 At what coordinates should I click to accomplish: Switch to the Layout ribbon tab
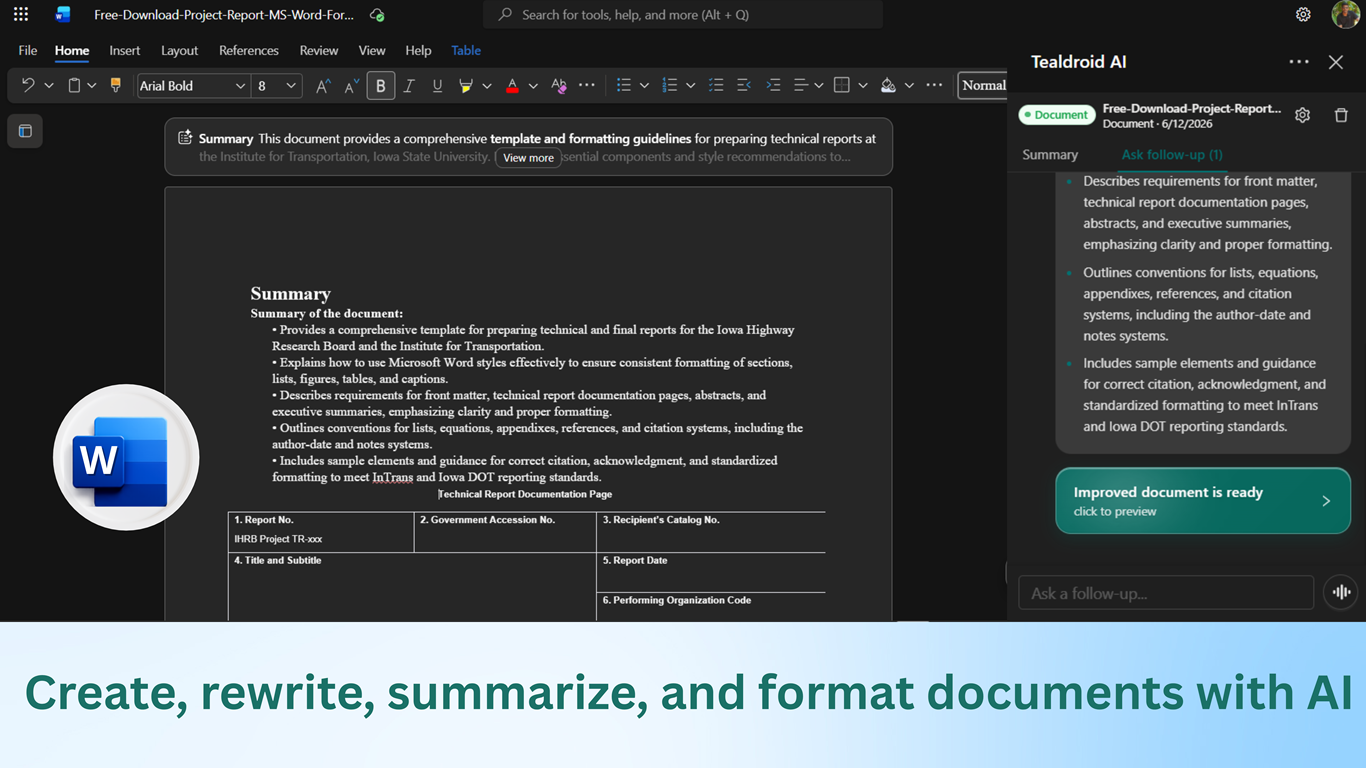tap(180, 50)
